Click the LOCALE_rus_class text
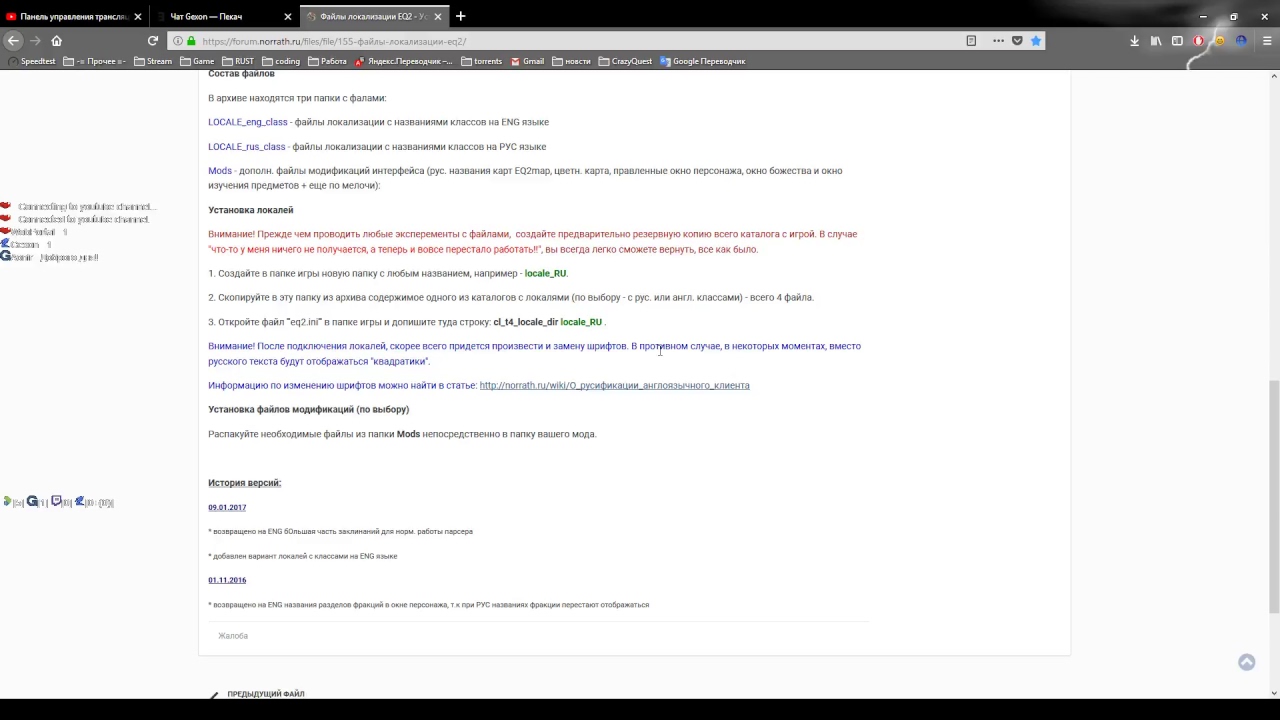1280x720 pixels. pos(246,147)
